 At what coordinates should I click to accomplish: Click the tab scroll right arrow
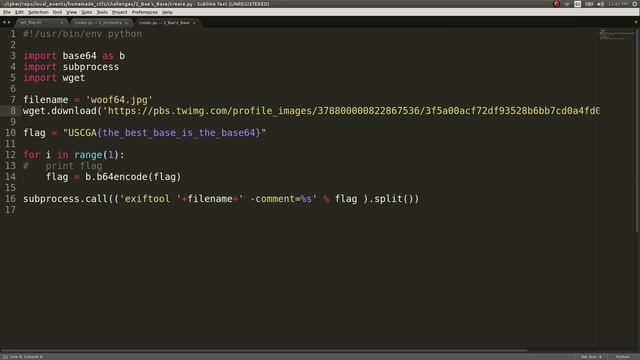click(x=9, y=22)
